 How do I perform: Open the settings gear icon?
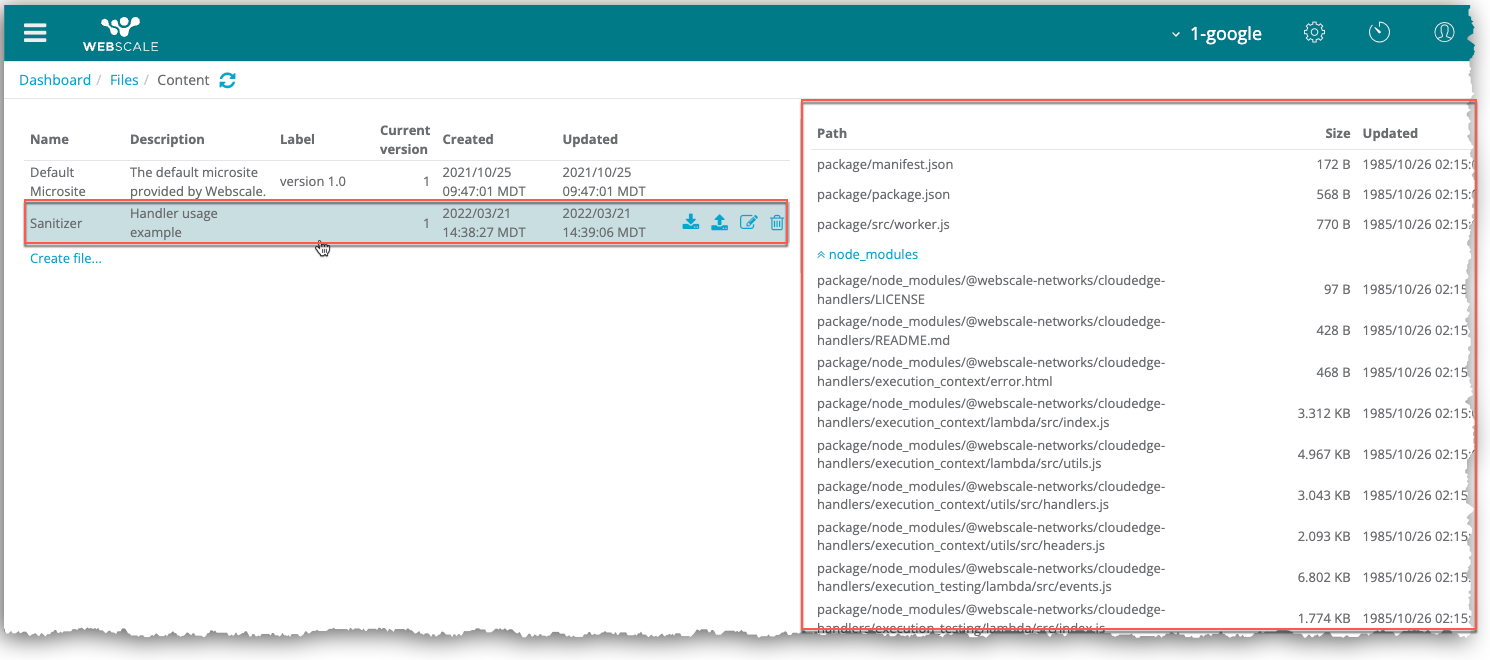1314,33
